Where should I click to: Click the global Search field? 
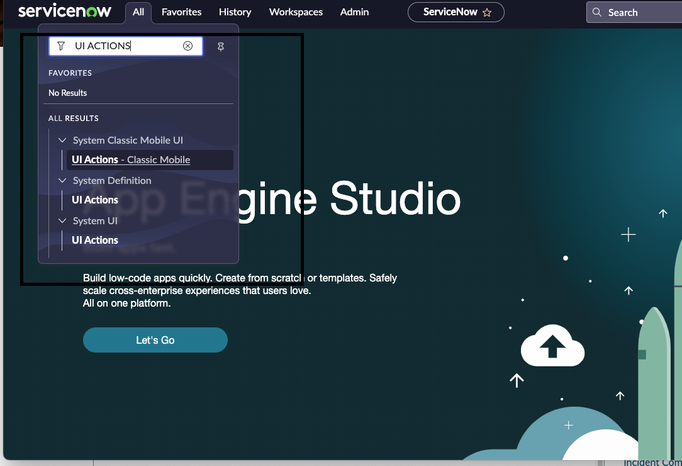[x=635, y=12]
